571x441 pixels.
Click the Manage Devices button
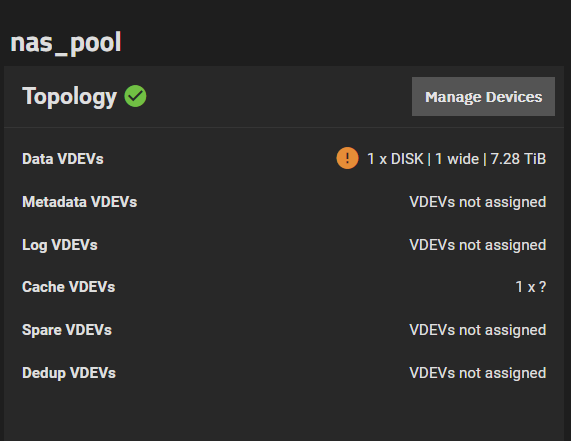click(483, 97)
